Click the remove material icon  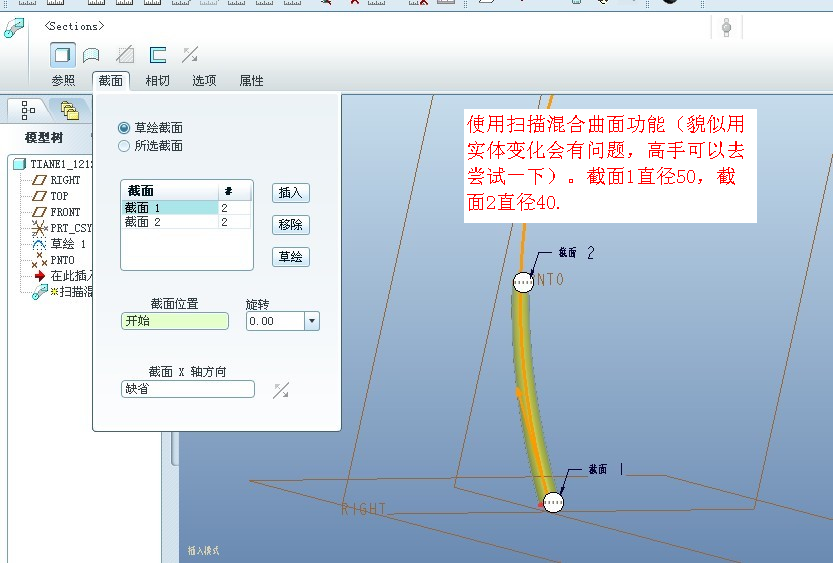(x=125, y=55)
